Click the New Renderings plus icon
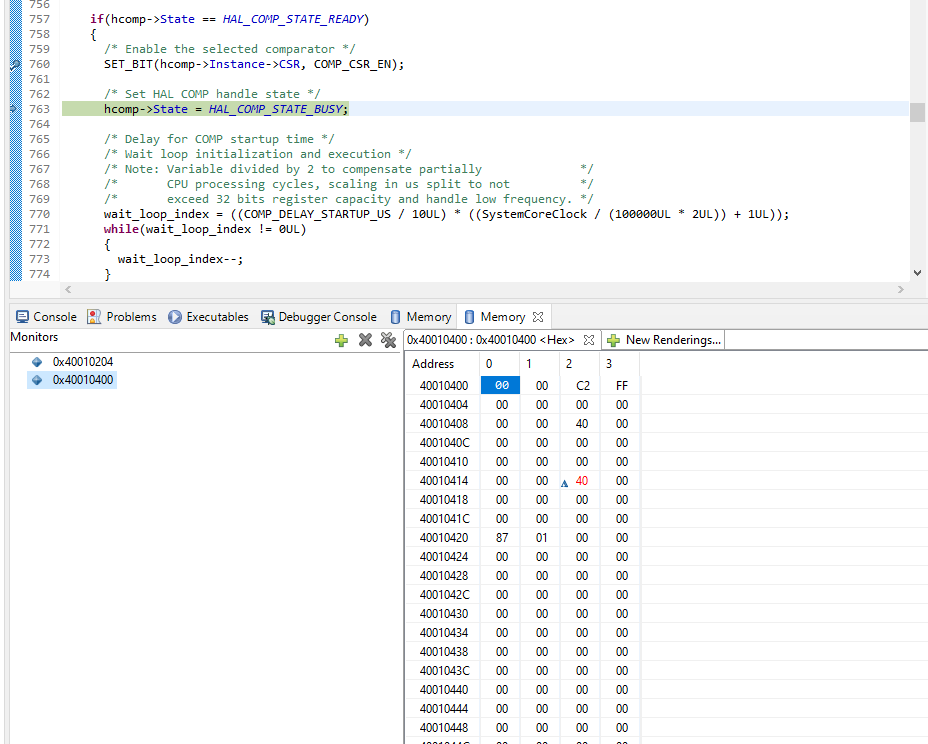Screen dimensions: 928x744 (613, 340)
